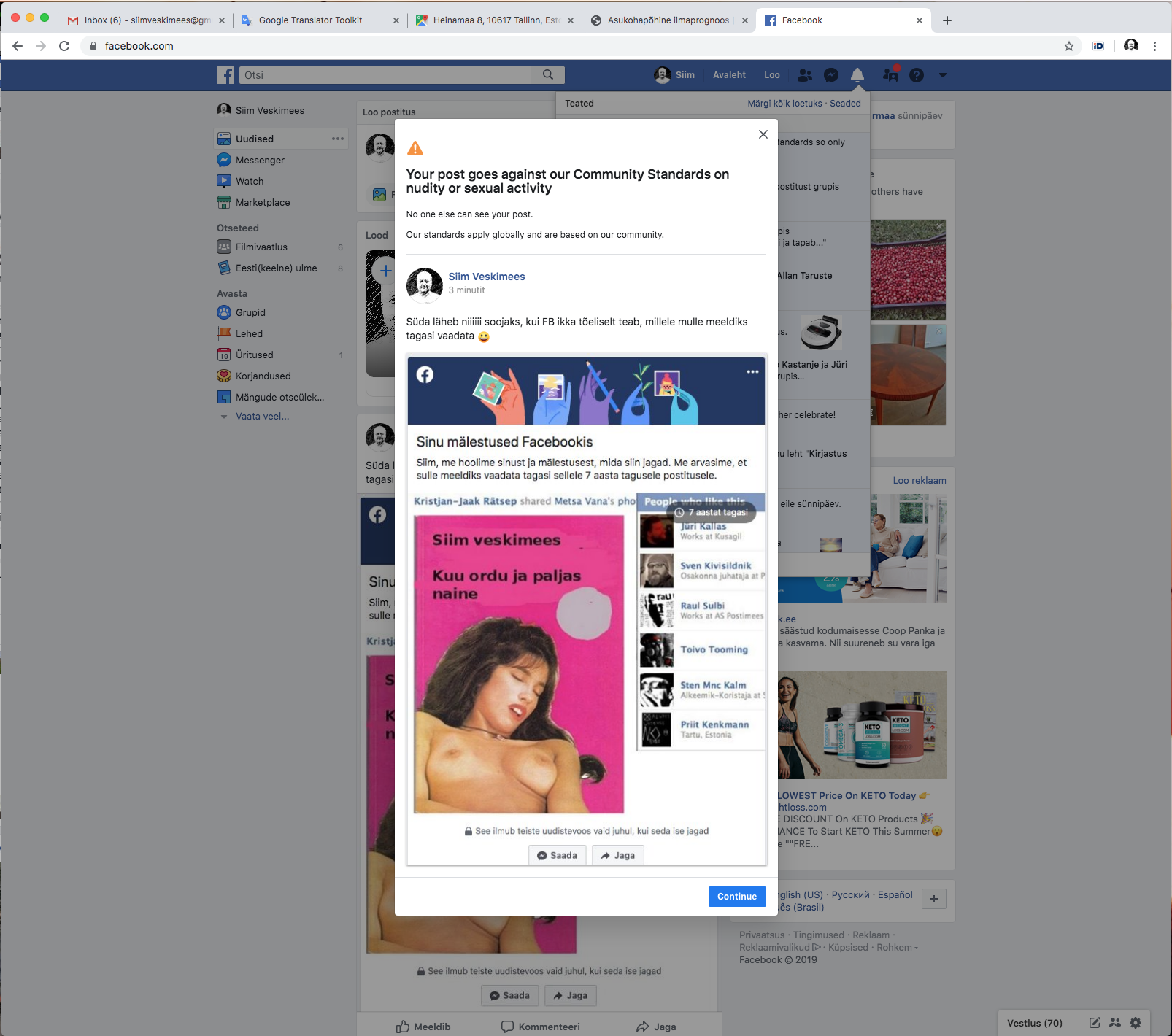Click Saada button in dialog memory card
Viewport: 1172px width, 1036px height.
tap(558, 855)
